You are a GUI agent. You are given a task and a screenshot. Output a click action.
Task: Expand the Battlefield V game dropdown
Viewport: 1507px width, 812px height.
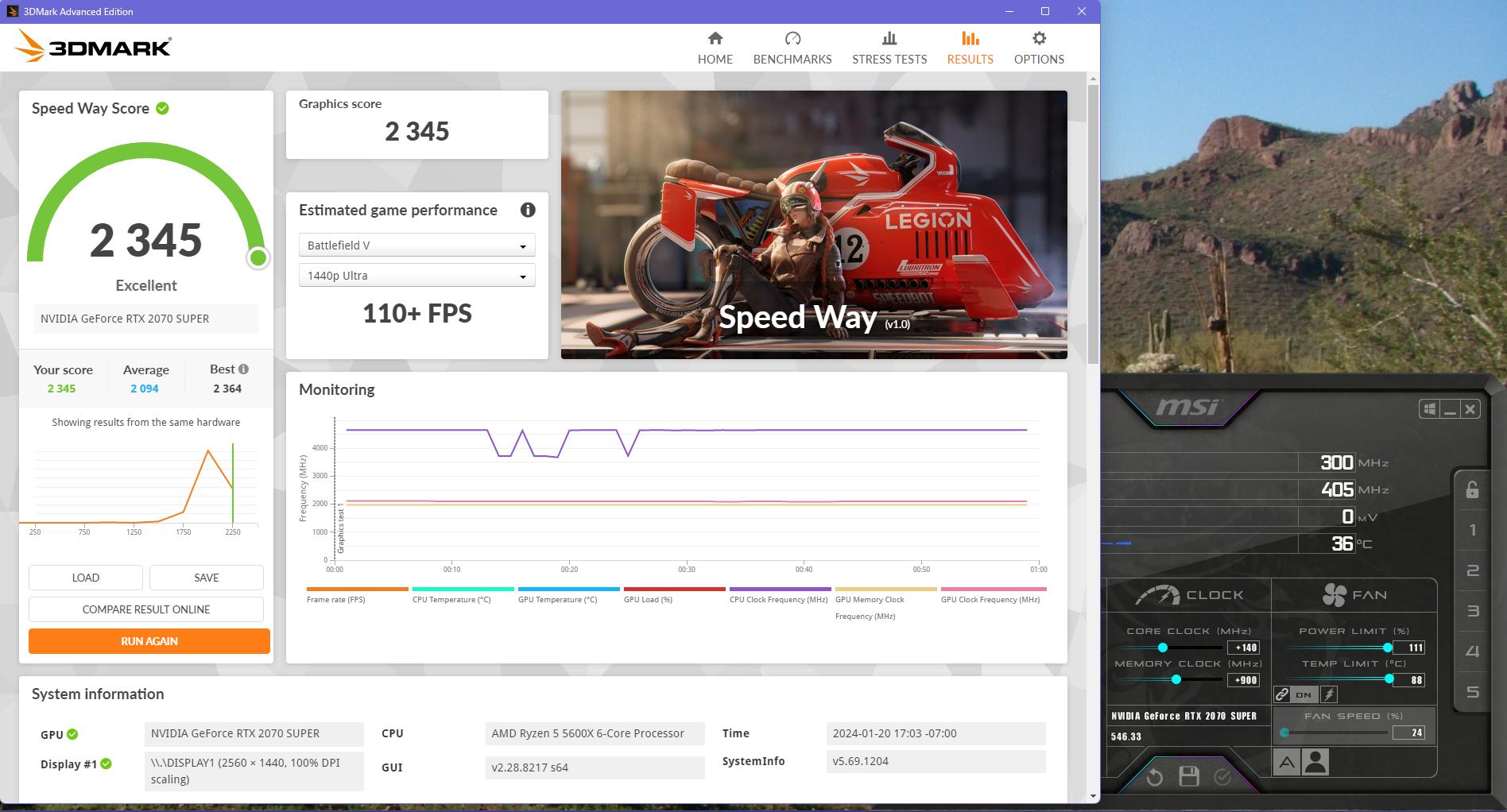point(416,246)
